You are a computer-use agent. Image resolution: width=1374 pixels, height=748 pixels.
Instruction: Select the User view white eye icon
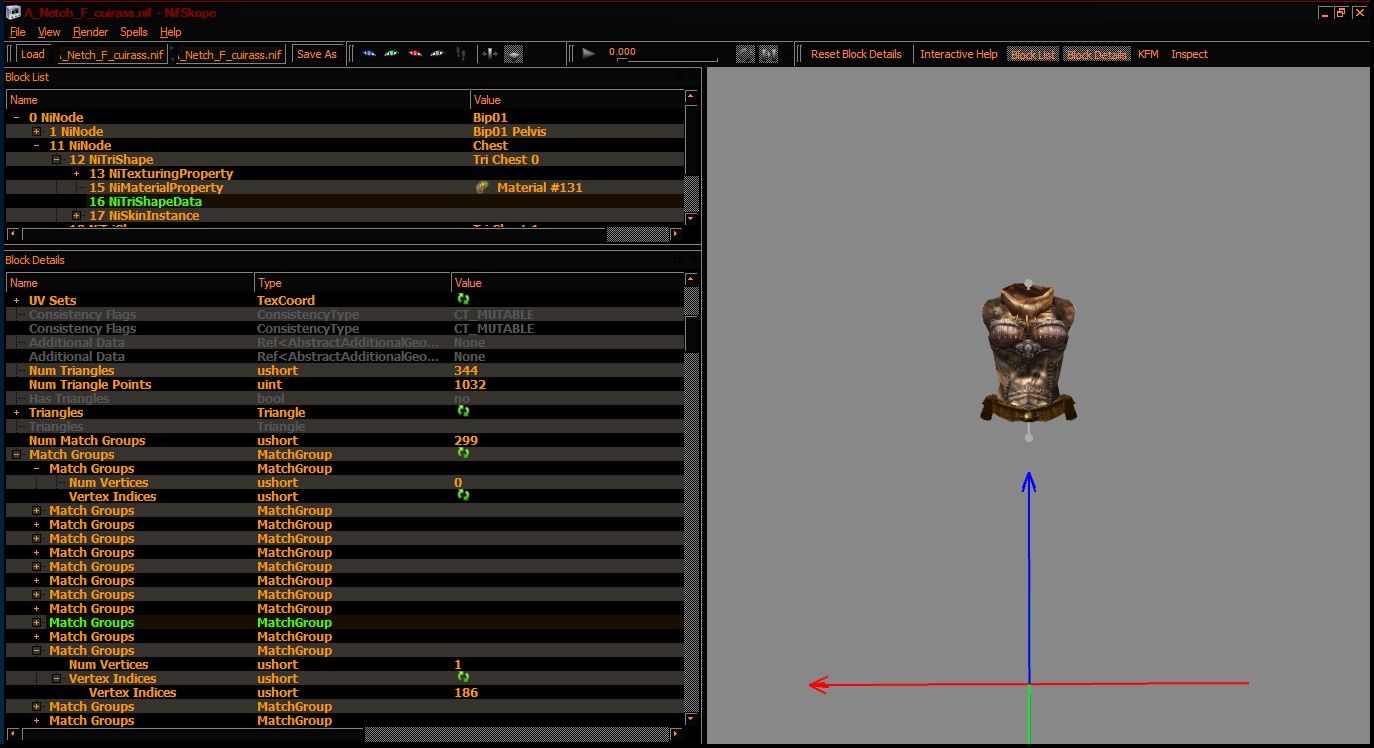coord(437,54)
